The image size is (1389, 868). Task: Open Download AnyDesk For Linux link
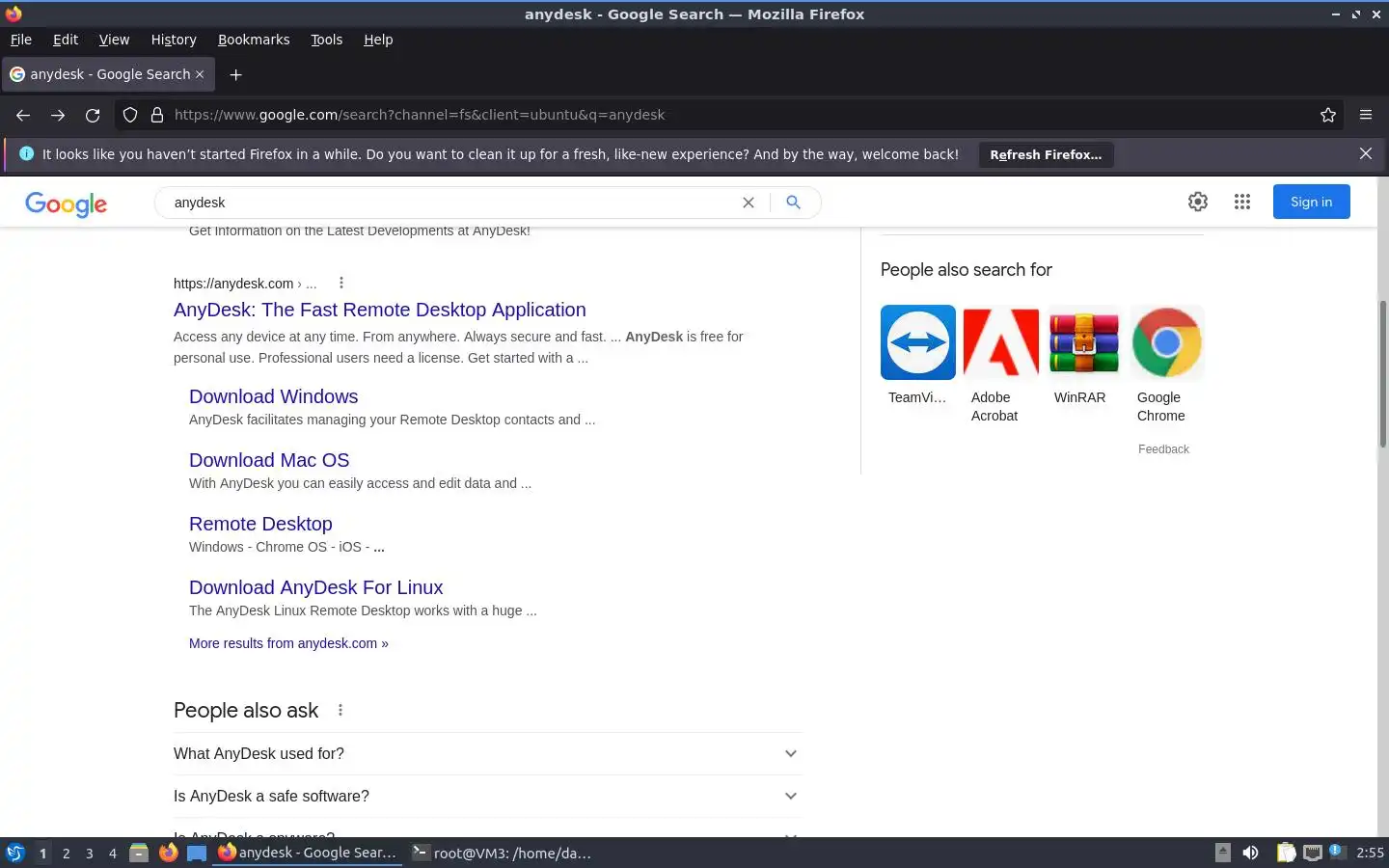(315, 587)
